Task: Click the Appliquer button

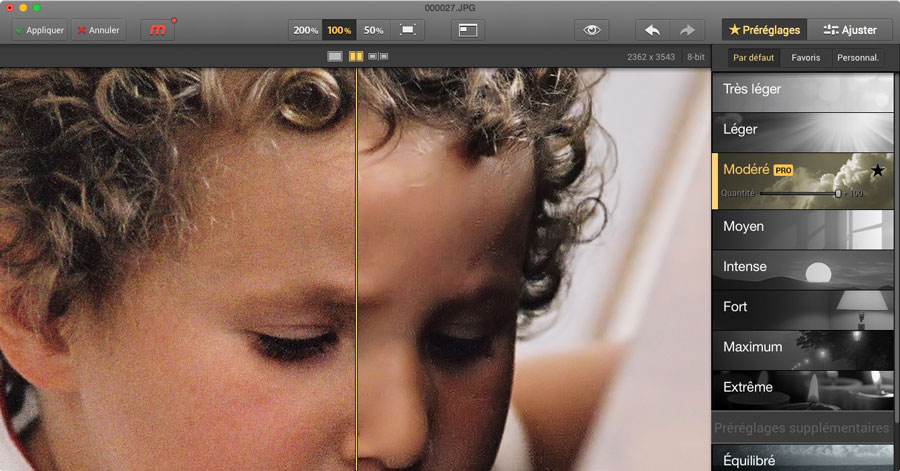Action: [x=40, y=30]
